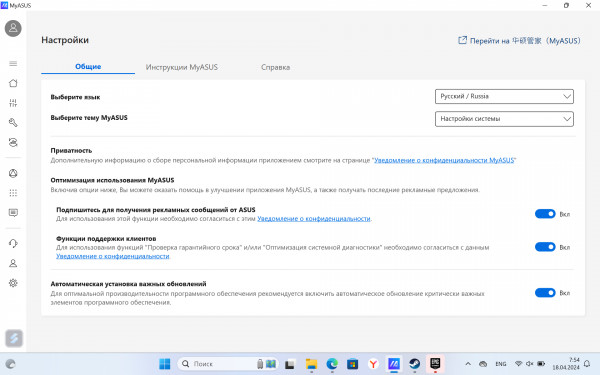Image resolution: width=600 pixels, height=375 pixels.
Task: Click the taskbar Поиск search box
Action: pyautogui.click(x=228, y=364)
